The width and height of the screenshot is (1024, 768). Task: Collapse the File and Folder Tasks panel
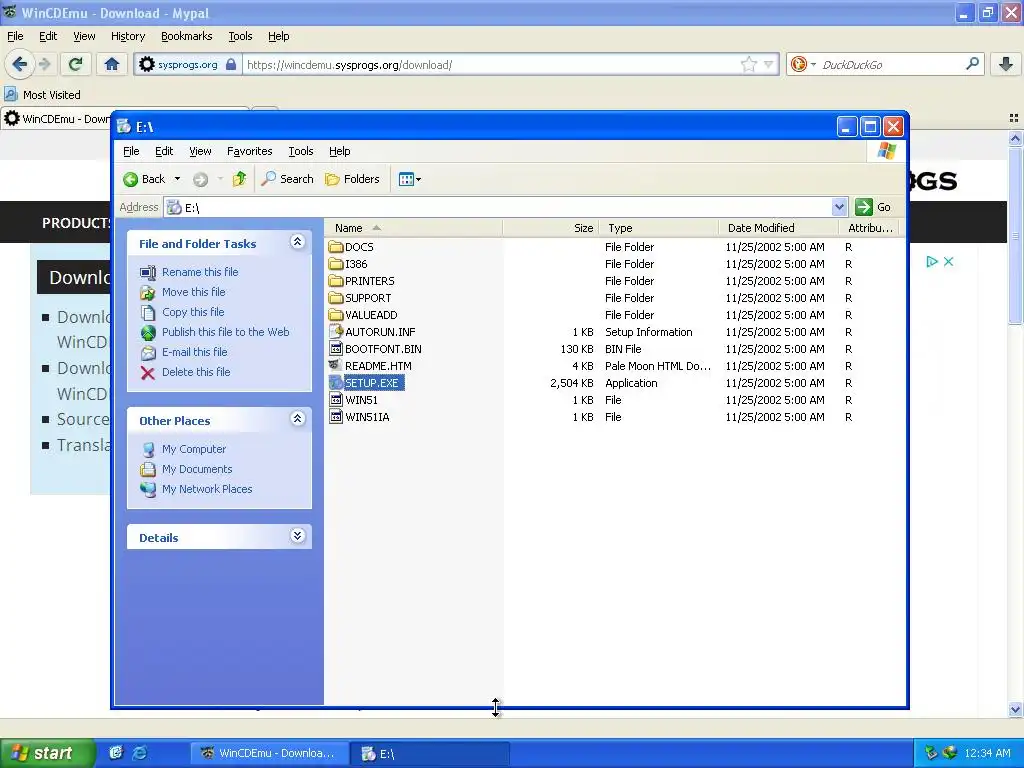pyautogui.click(x=297, y=242)
